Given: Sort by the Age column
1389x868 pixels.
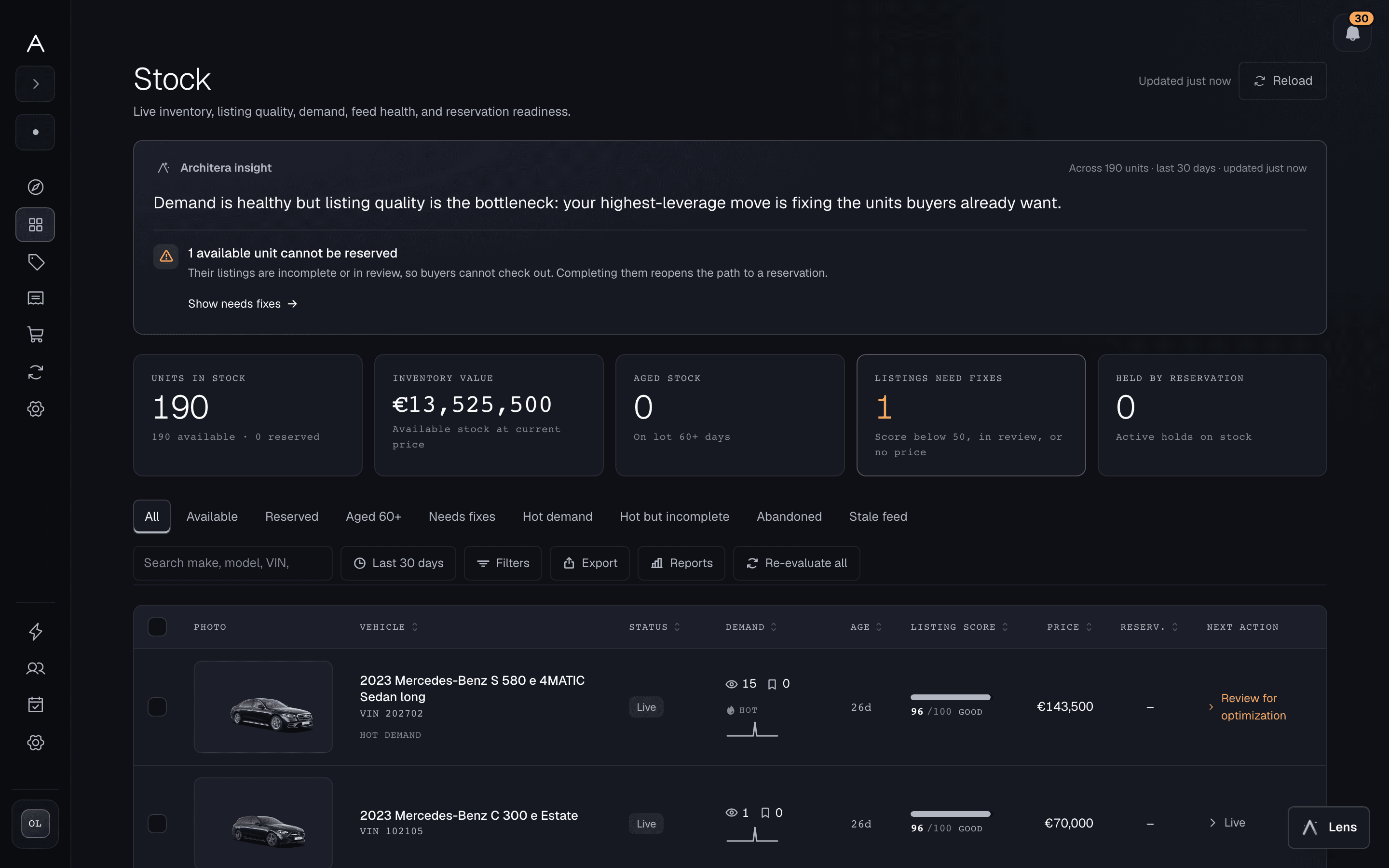Looking at the screenshot, I should (x=866, y=627).
